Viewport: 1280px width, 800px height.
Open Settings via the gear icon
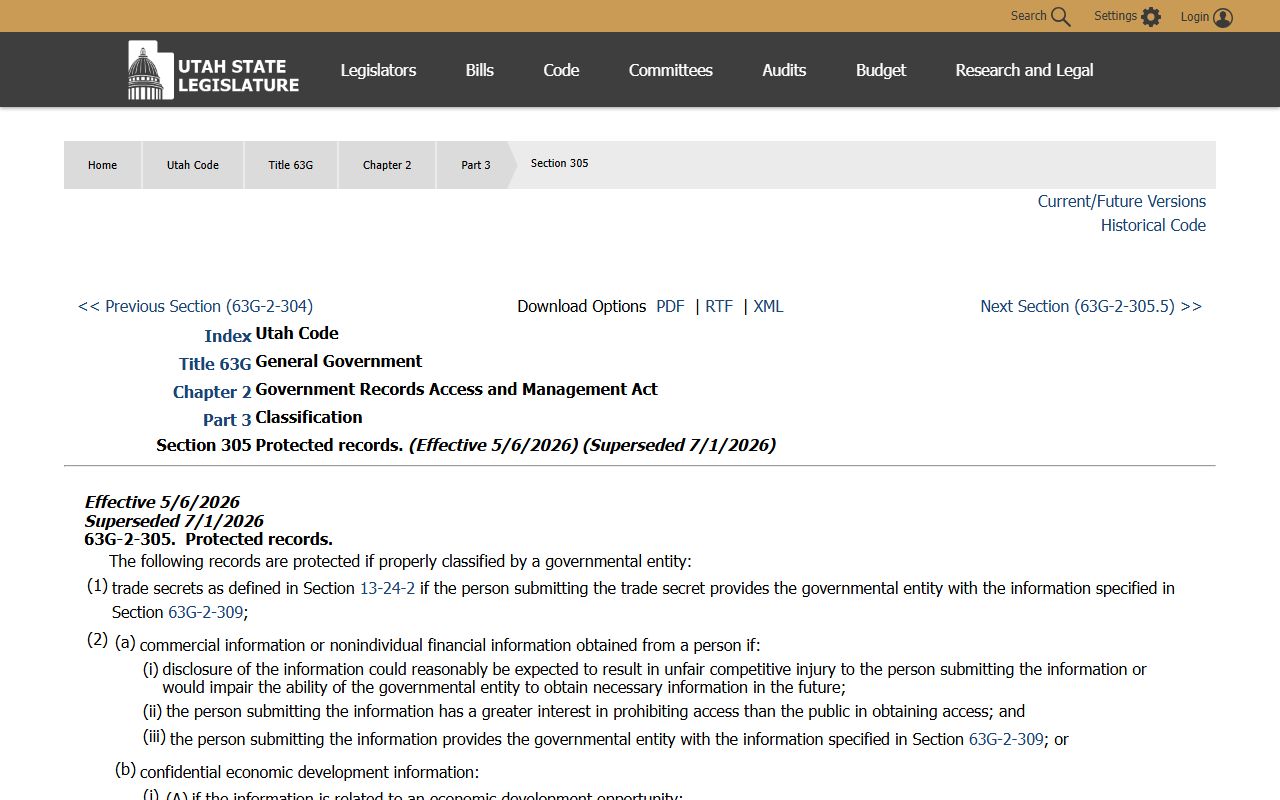point(1151,17)
